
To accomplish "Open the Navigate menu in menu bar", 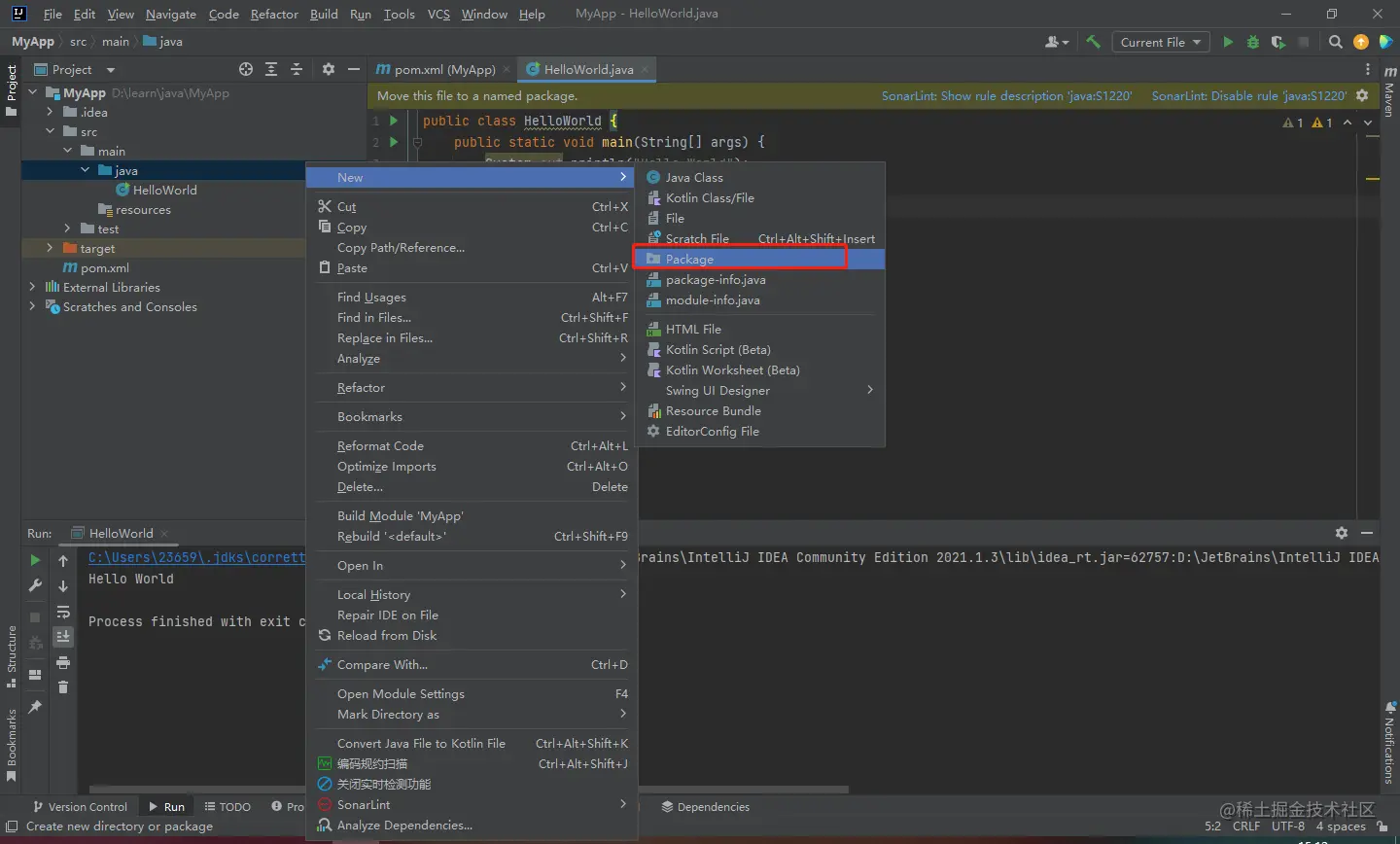I will (x=171, y=14).
